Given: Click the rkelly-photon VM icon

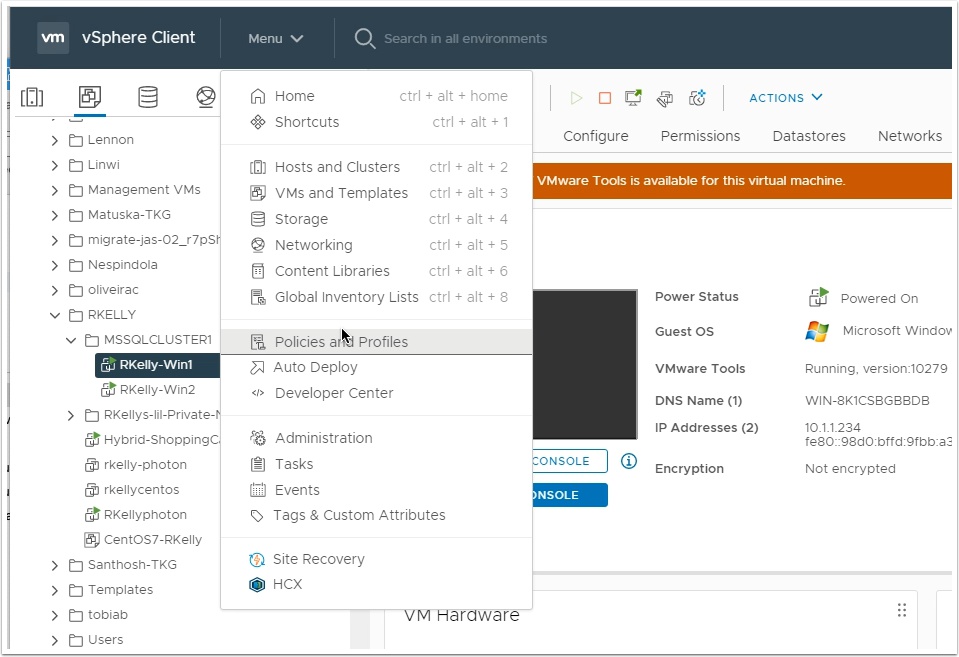Looking at the screenshot, I should tap(92, 464).
